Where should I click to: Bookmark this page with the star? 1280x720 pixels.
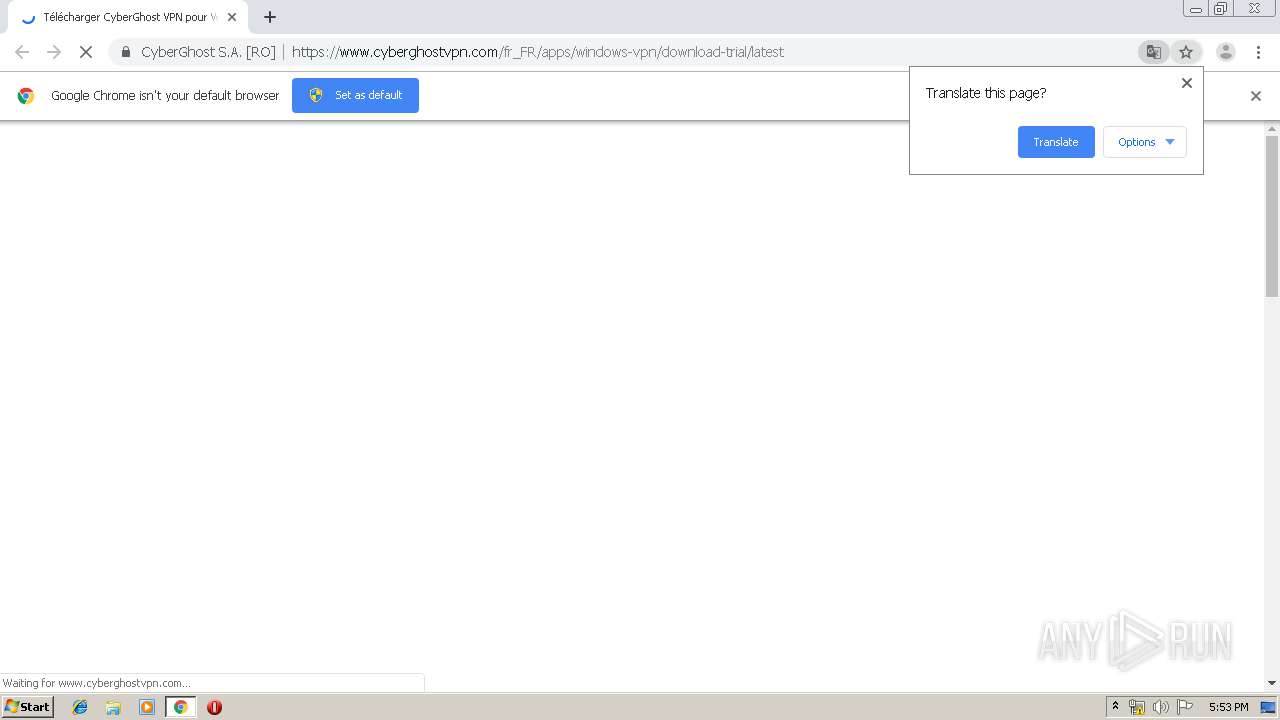click(1186, 52)
